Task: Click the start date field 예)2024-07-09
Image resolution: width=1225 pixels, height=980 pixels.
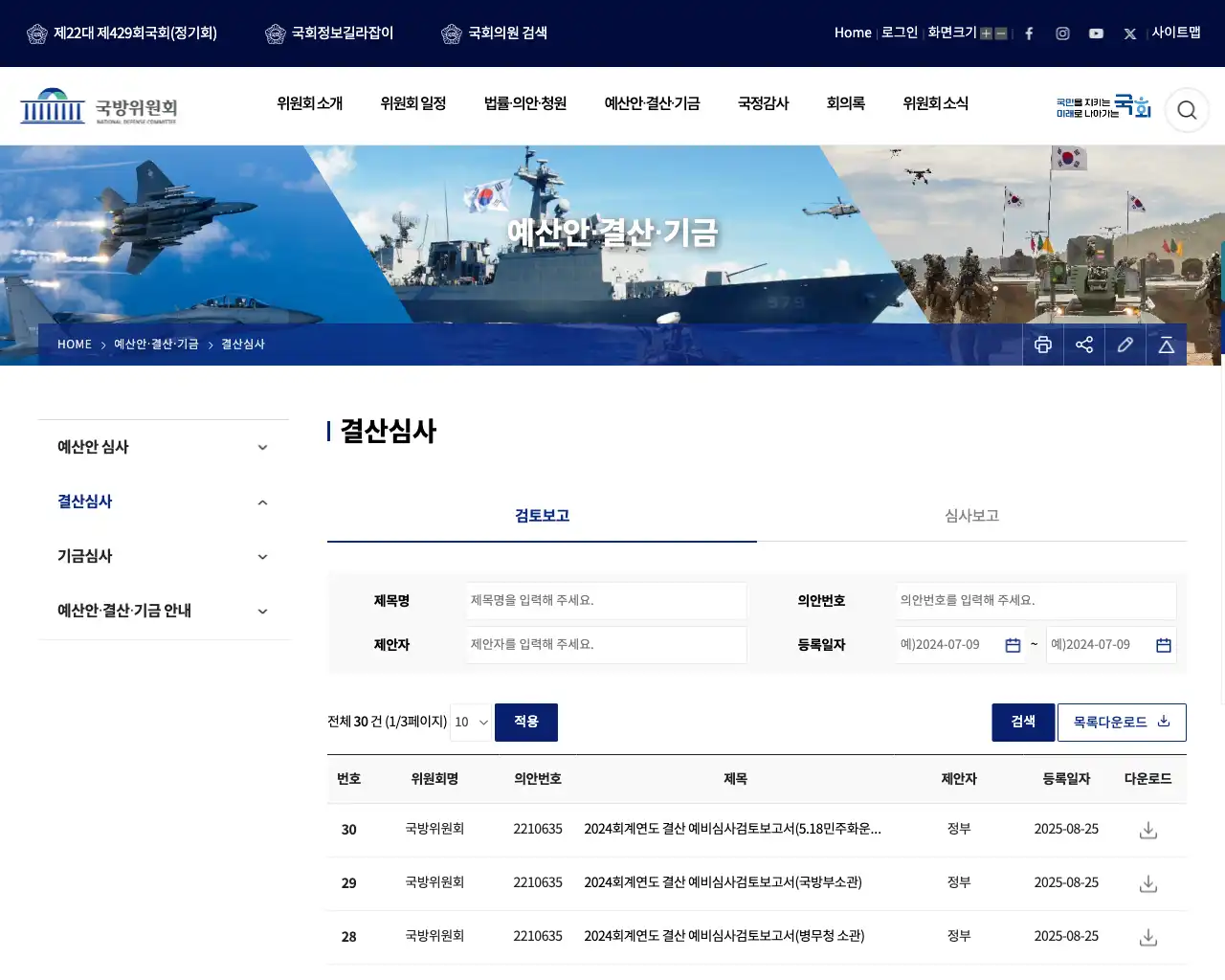Action: (949, 645)
